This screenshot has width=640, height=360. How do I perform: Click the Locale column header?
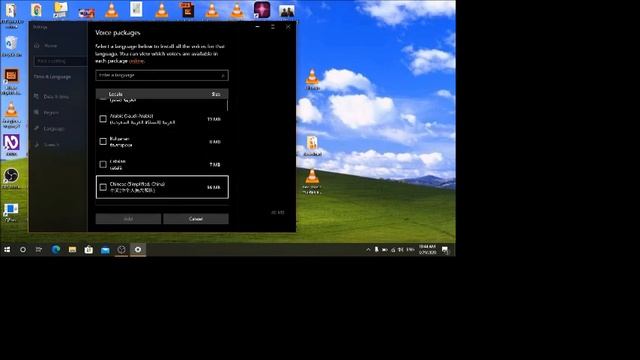[x=116, y=94]
